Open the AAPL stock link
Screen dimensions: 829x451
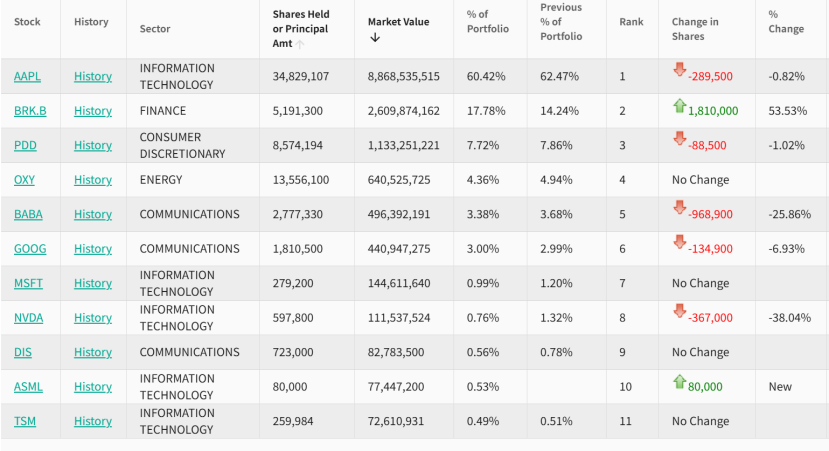(x=28, y=77)
